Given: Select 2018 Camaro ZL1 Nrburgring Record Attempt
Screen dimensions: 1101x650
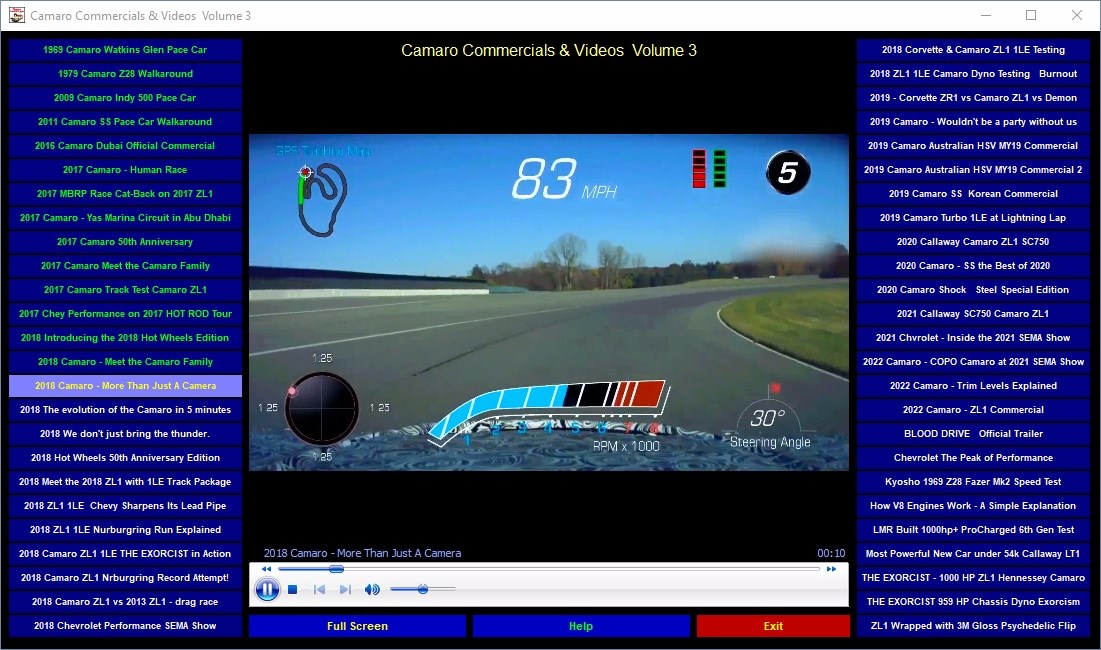Looking at the screenshot, I should (x=125, y=578).
